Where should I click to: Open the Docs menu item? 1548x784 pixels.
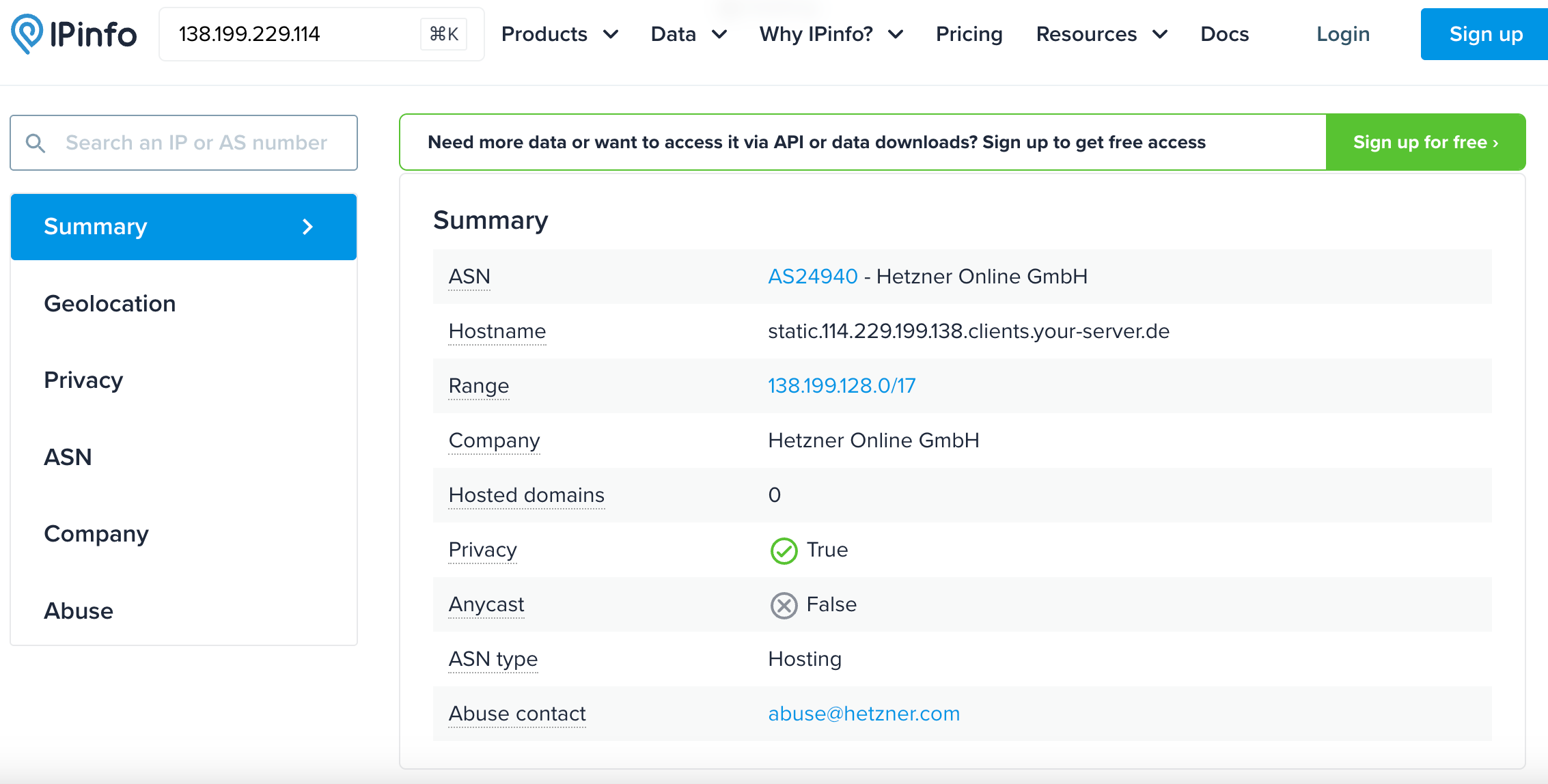pos(1224,34)
